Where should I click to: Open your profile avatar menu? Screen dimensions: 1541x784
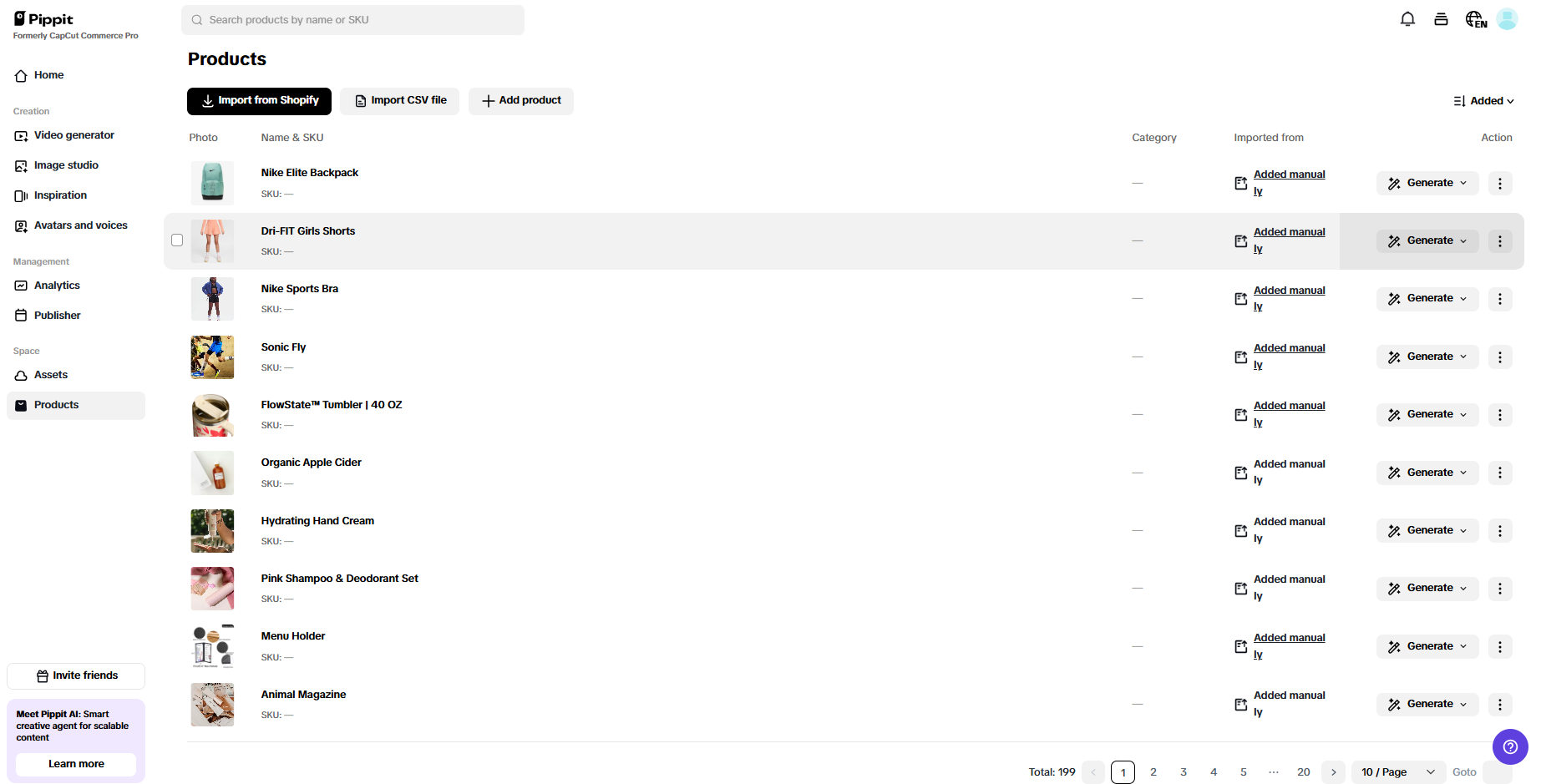coord(1508,18)
